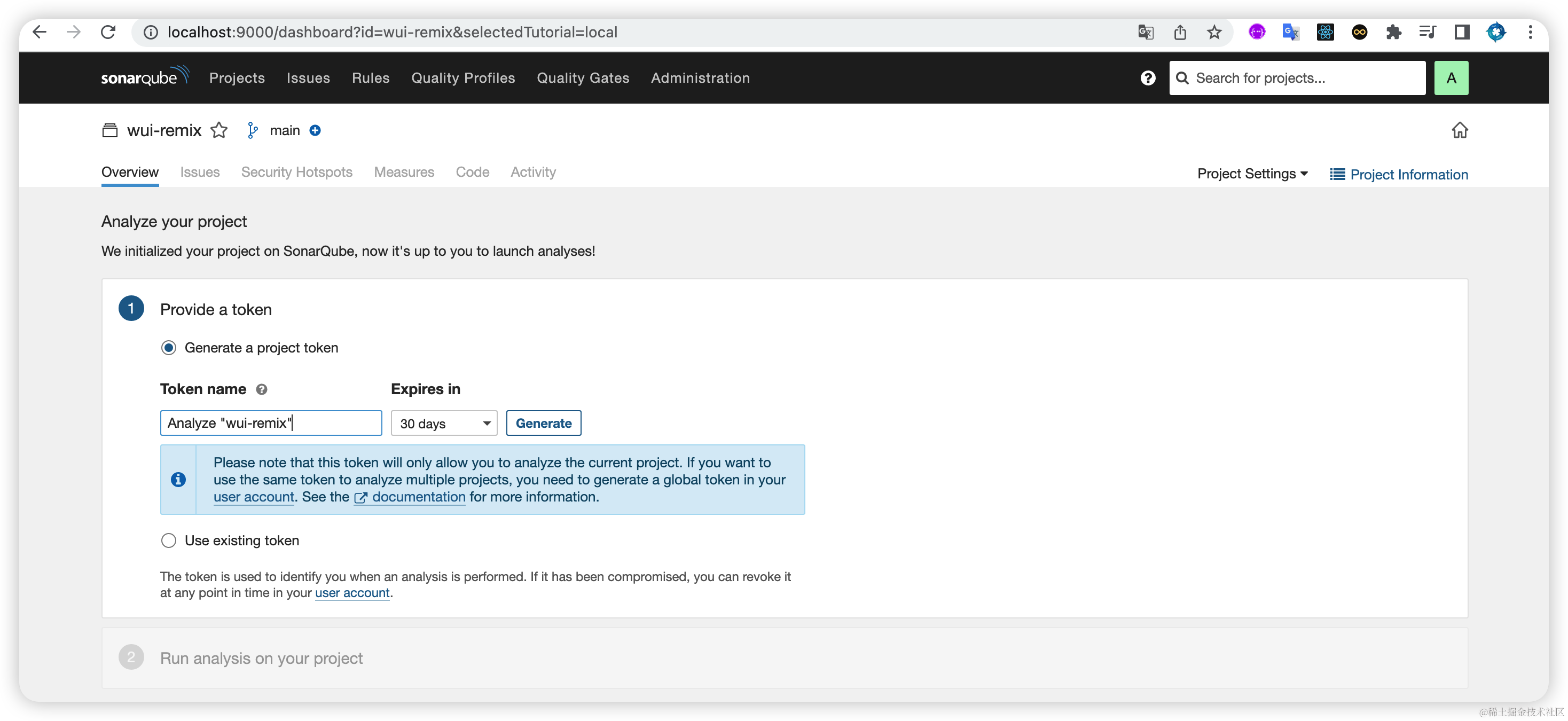Click the Token name input field
Viewport: 1568px width, 721px height.
(x=271, y=423)
